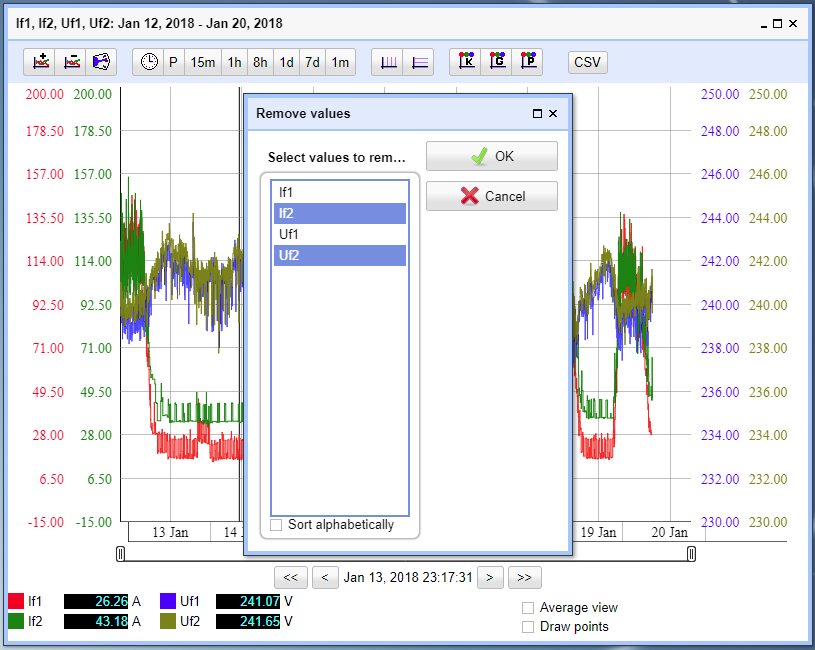This screenshot has width=815, height=650.
Task: Confirm removal with OK button
Action: (x=492, y=156)
